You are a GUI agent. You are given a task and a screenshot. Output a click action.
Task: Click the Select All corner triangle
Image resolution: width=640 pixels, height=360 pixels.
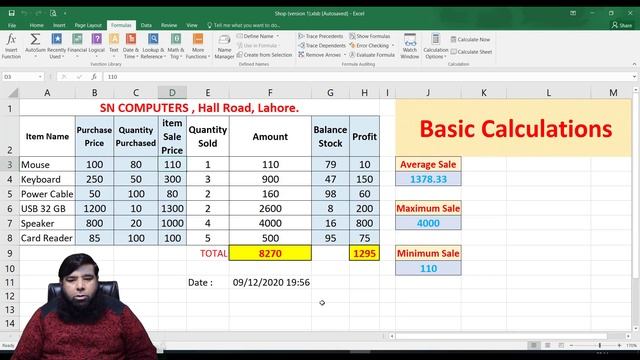13,93
